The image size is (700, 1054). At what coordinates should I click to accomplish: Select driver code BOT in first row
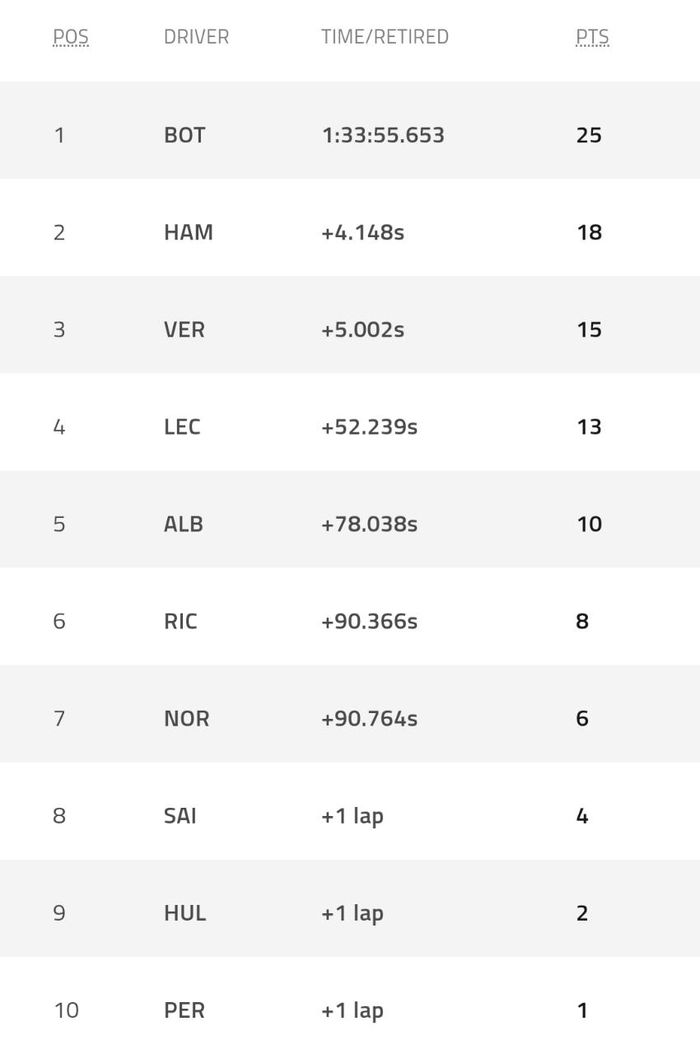point(185,135)
